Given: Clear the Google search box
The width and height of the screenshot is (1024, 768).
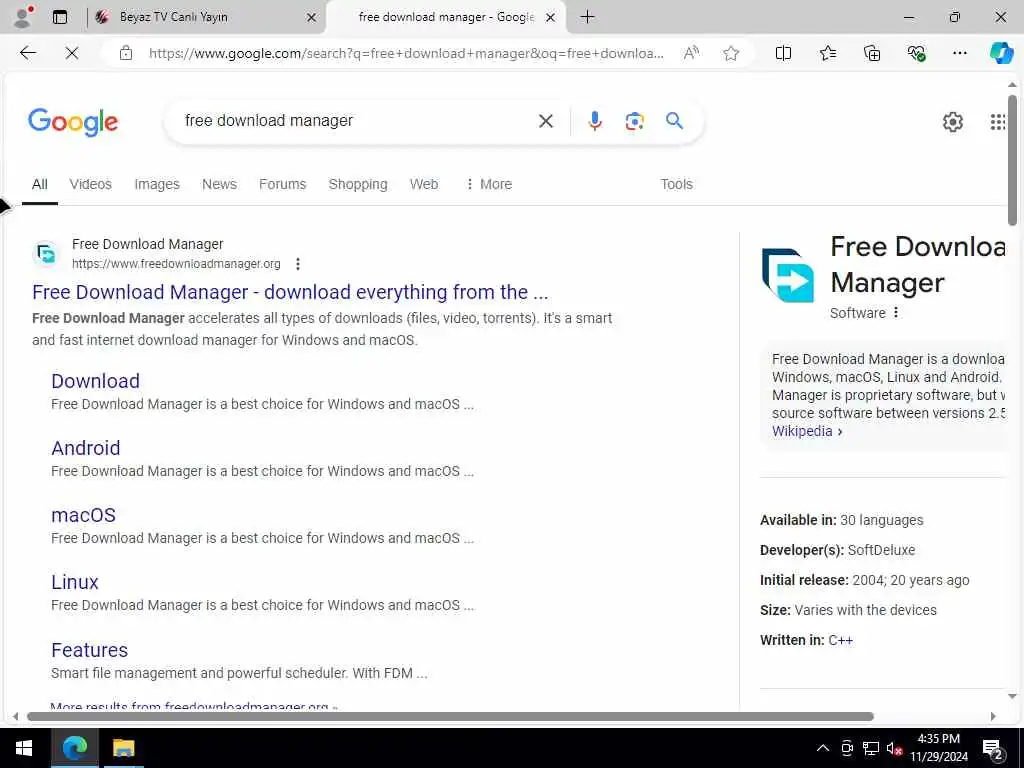Looking at the screenshot, I should [x=545, y=121].
